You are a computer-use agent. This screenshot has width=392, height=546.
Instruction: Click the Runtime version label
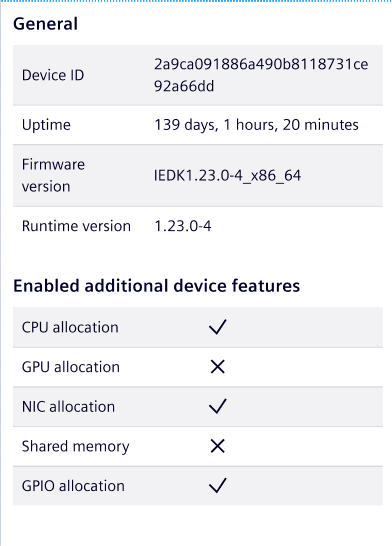[x=76, y=226]
